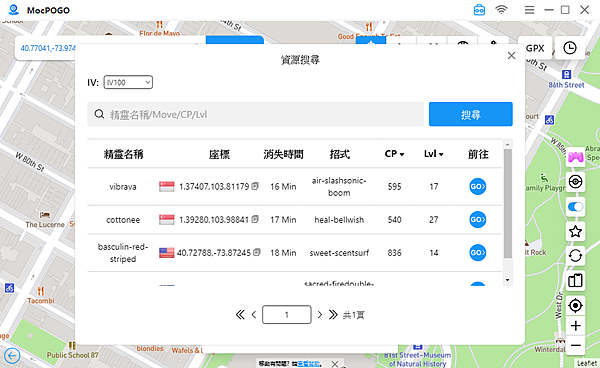The height and width of the screenshot is (368, 600).
Task: Open the robot assistant icon in title bar
Action: click(x=479, y=10)
